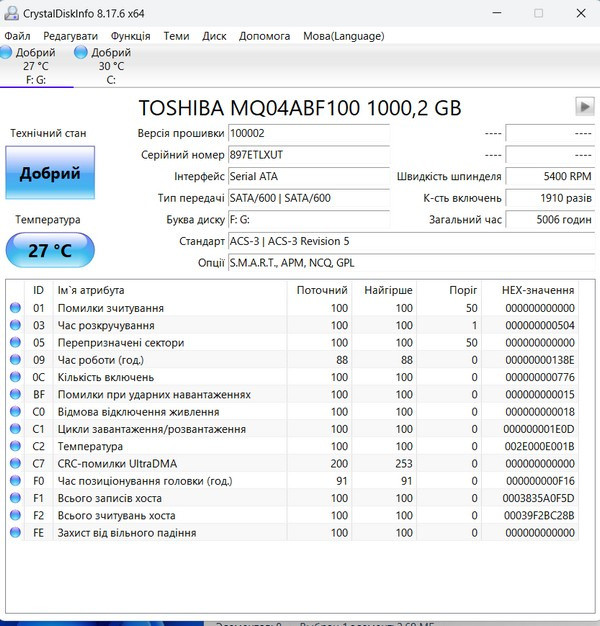The height and width of the screenshot is (626, 600).
Task: Click hex value 0000000138E
Action: pyautogui.click(x=540, y=360)
